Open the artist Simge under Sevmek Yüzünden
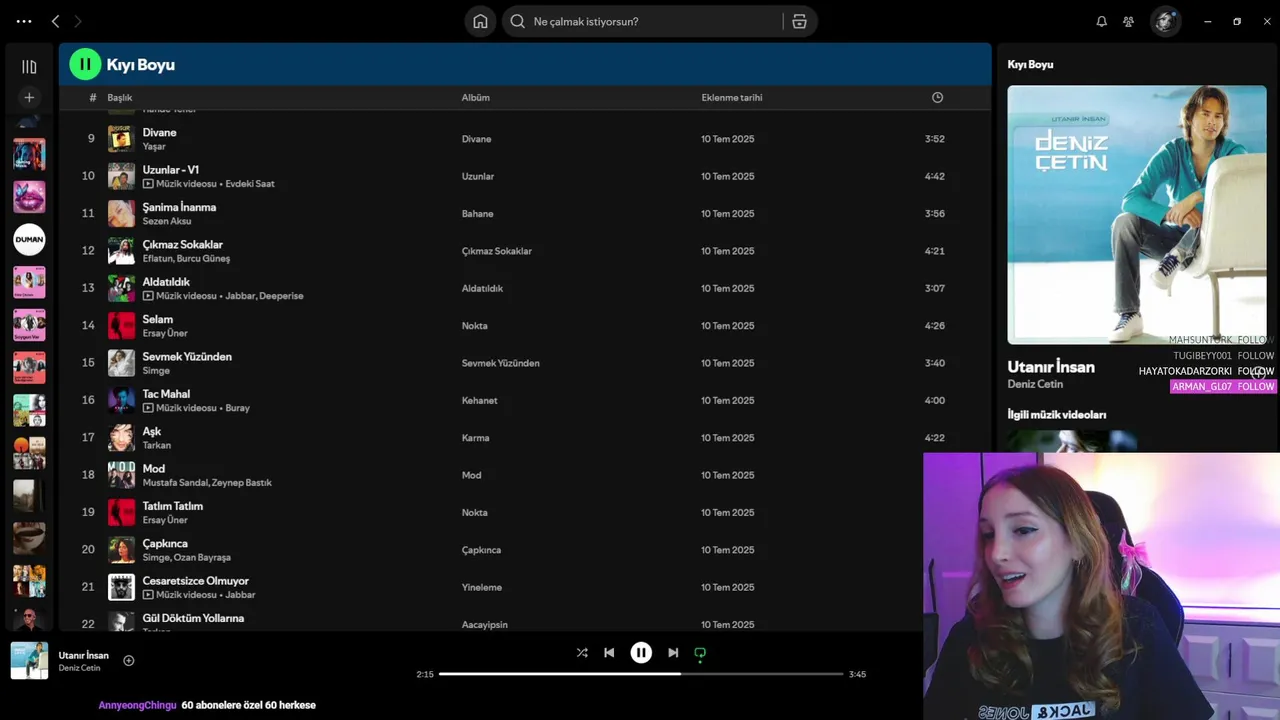The image size is (1280, 720). [x=156, y=371]
